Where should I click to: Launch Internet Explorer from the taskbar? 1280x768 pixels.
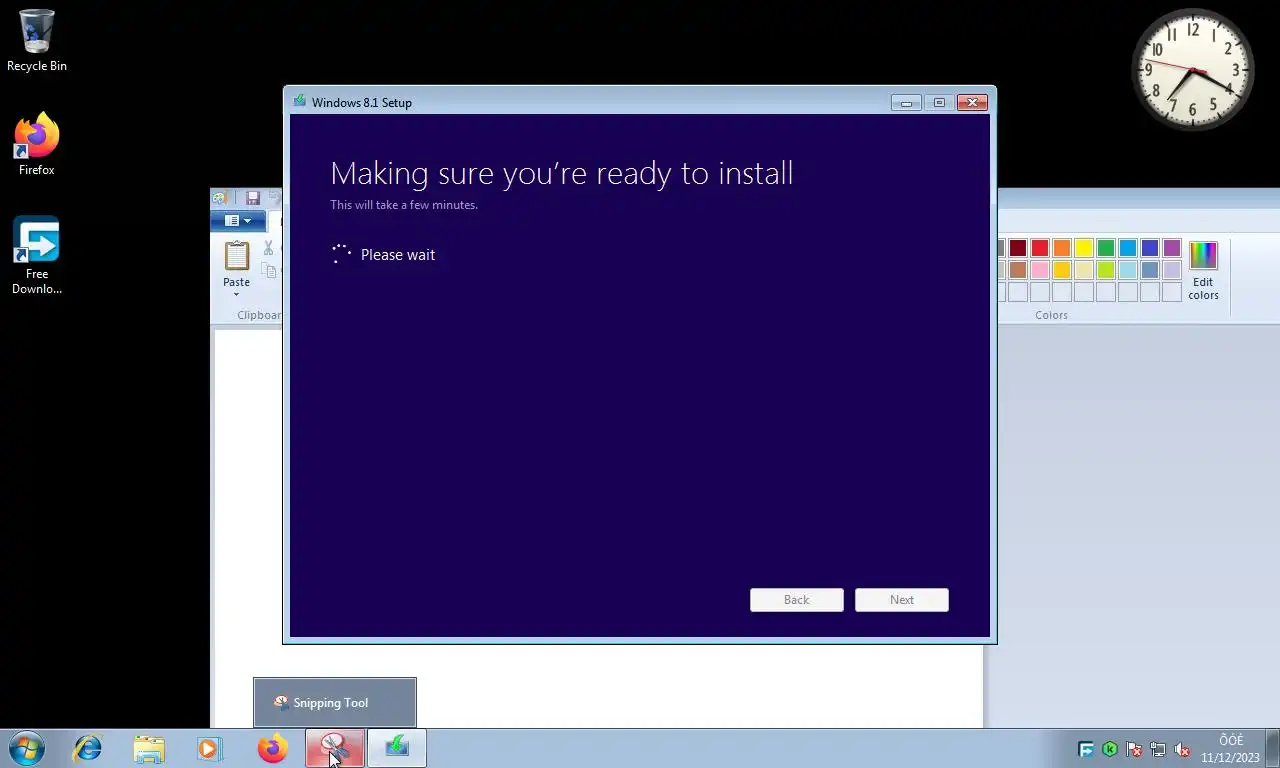pyautogui.click(x=88, y=748)
